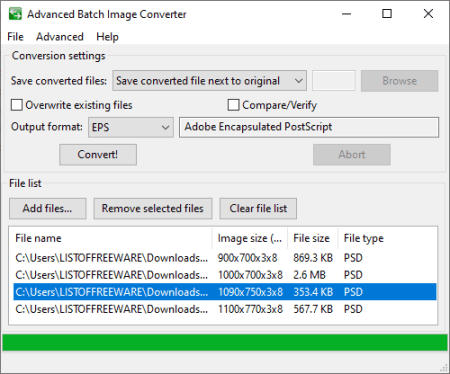Sort by the File name column header
Image resolution: width=450 pixels, height=374 pixels.
(x=112, y=238)
